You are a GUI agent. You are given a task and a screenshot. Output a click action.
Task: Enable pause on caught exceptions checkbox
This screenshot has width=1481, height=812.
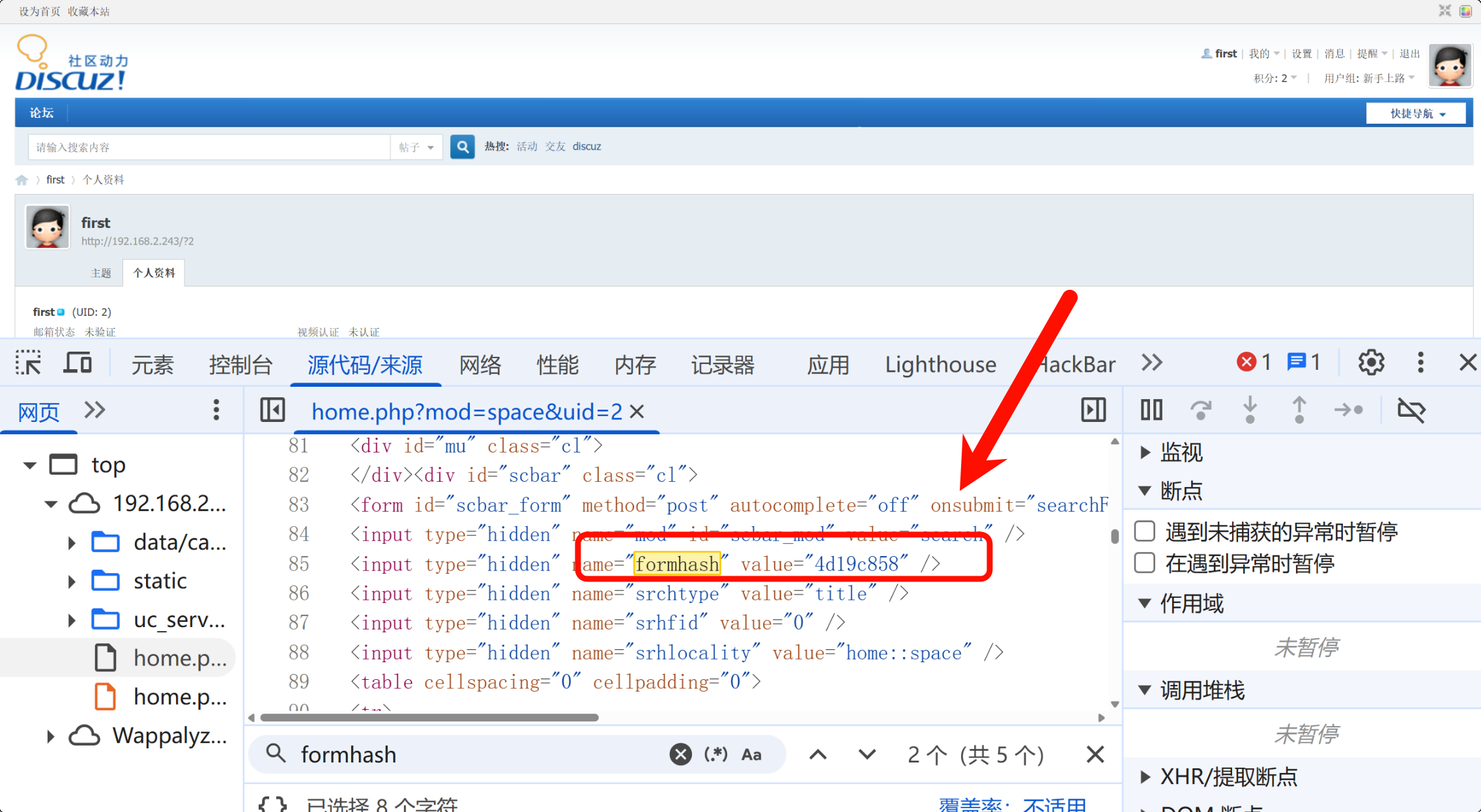(x=1145, y=563)
